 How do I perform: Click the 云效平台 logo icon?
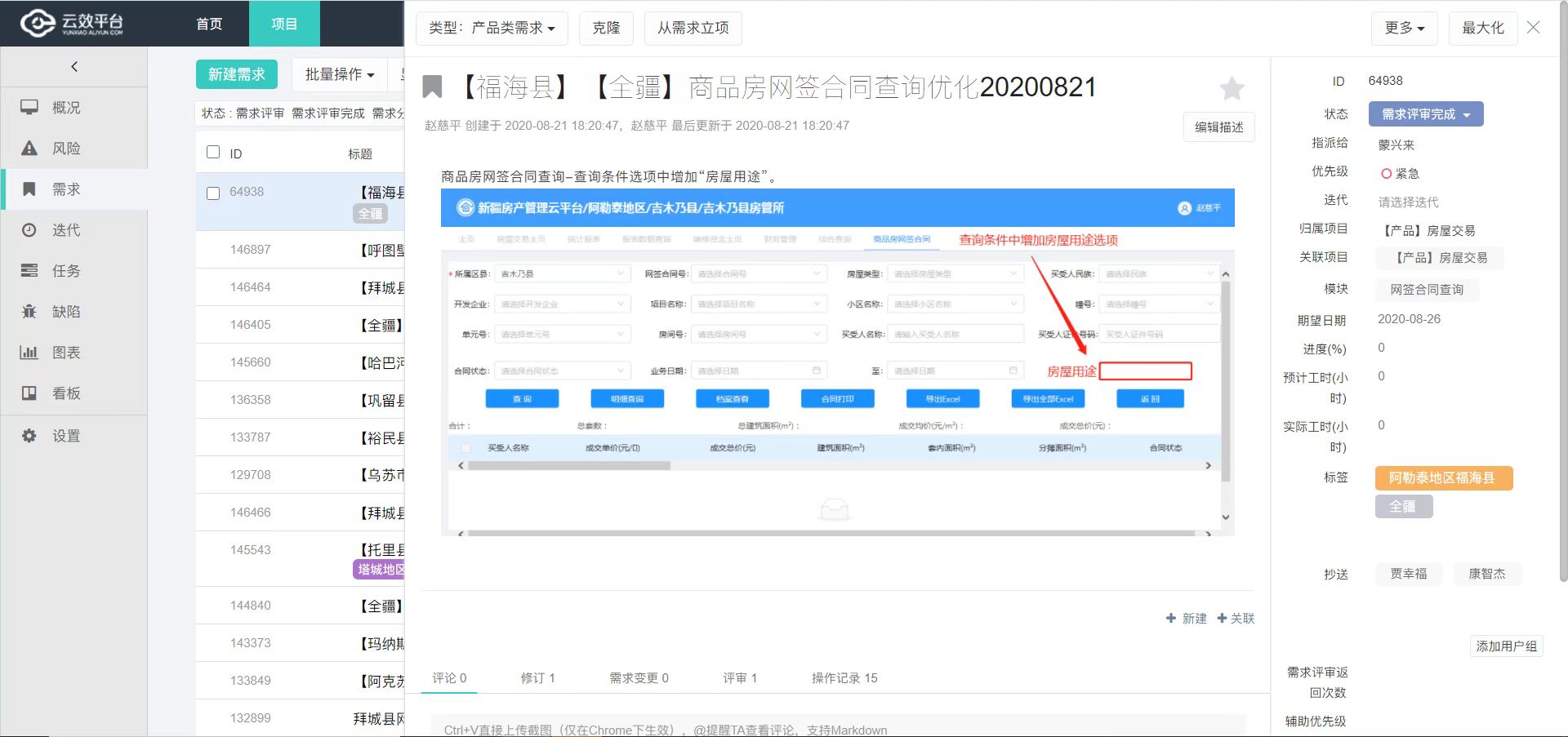[38, 24]
